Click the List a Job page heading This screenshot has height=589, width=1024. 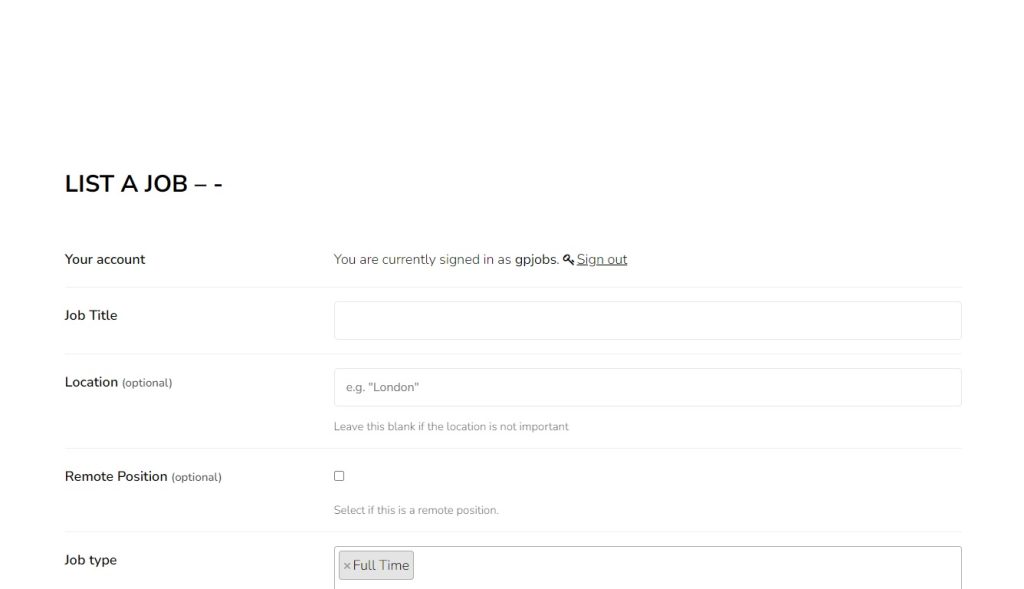tap(143, 184)
